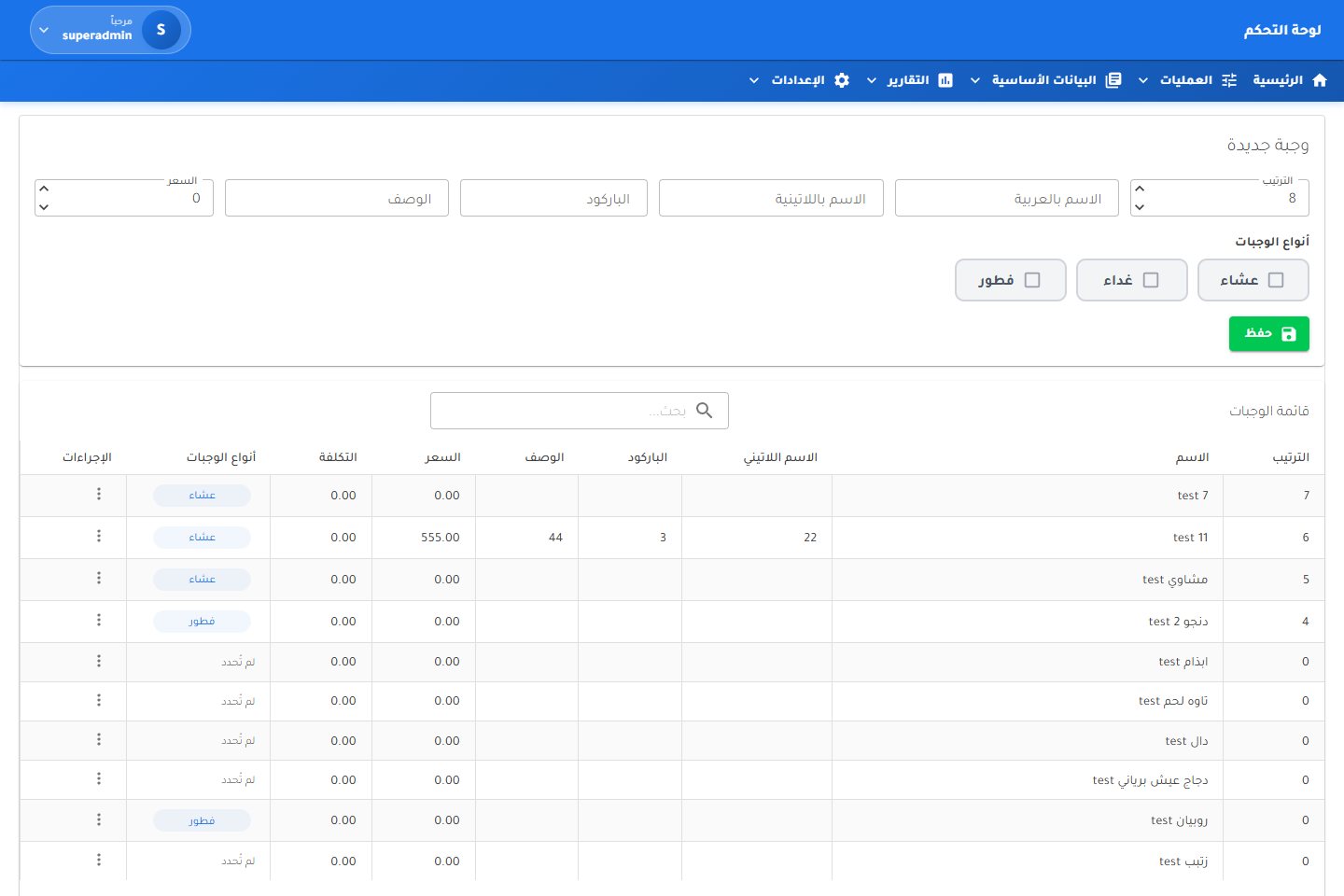Click the sliders icon next to العمليات
This screenshot has width=1344, height=896.
coord(1229,80)
